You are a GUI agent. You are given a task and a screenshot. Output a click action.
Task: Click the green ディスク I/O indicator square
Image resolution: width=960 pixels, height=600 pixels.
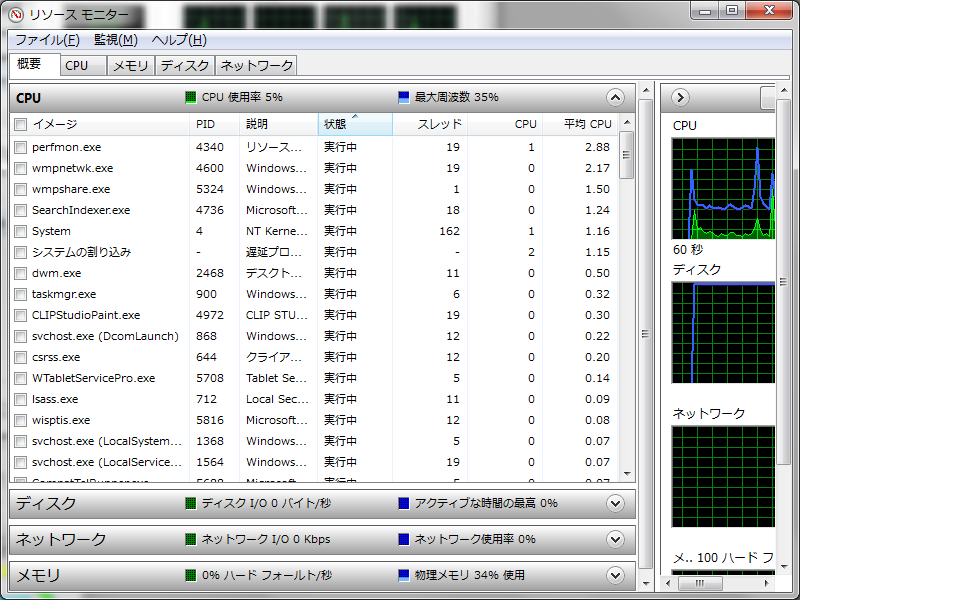click(190, 503)
